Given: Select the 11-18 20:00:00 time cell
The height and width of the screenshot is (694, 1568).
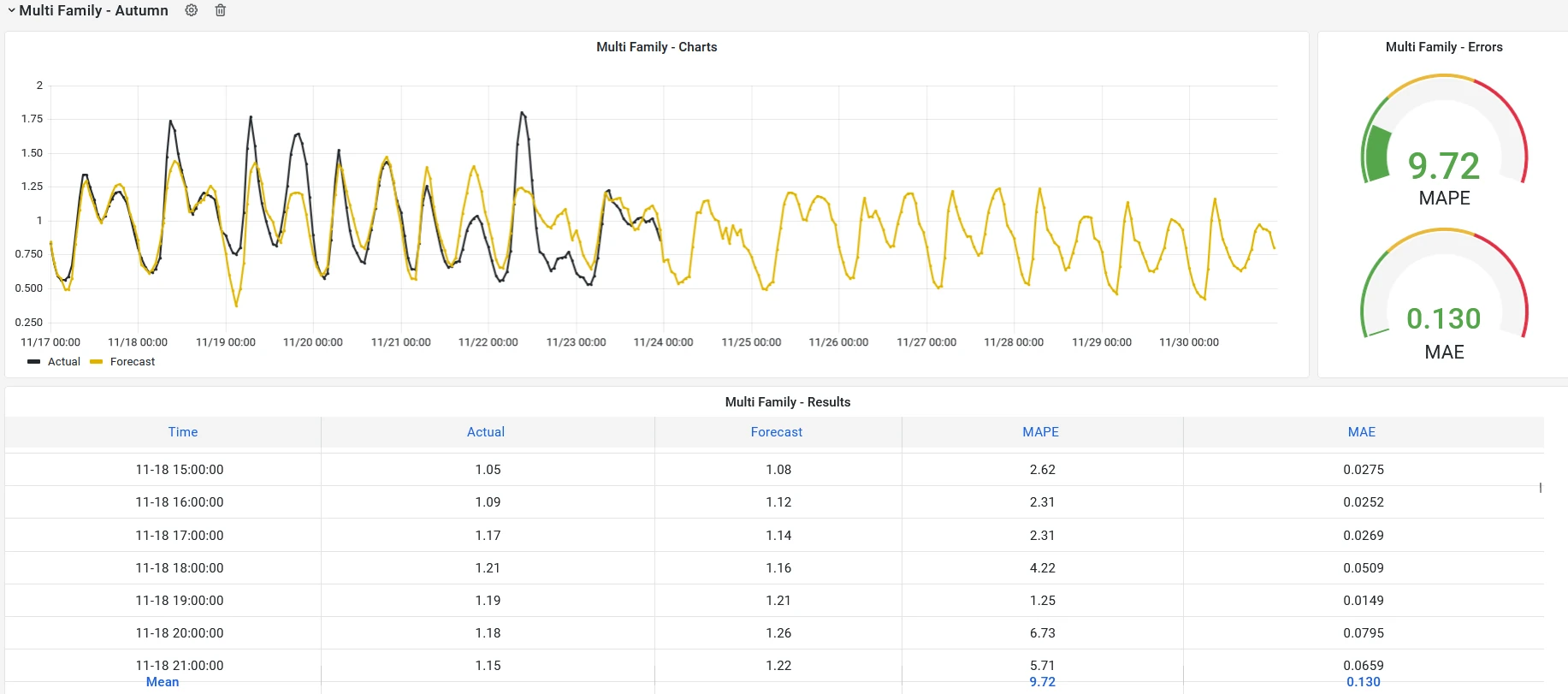Looking at the screenshot, I should [180, 633].
